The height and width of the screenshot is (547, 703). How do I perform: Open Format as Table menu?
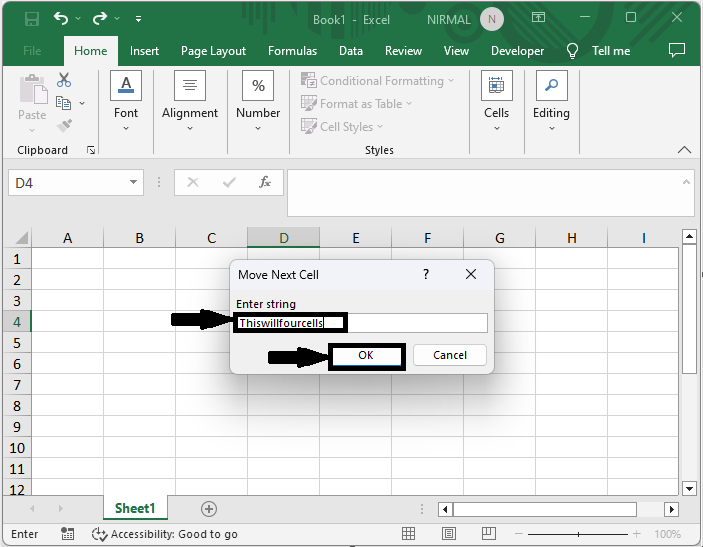point(356,104)
